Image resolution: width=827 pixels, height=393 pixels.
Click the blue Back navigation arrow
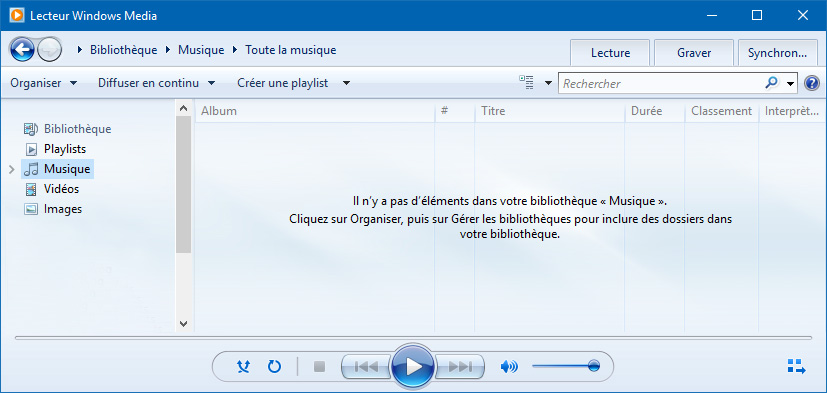coord(22,50)
